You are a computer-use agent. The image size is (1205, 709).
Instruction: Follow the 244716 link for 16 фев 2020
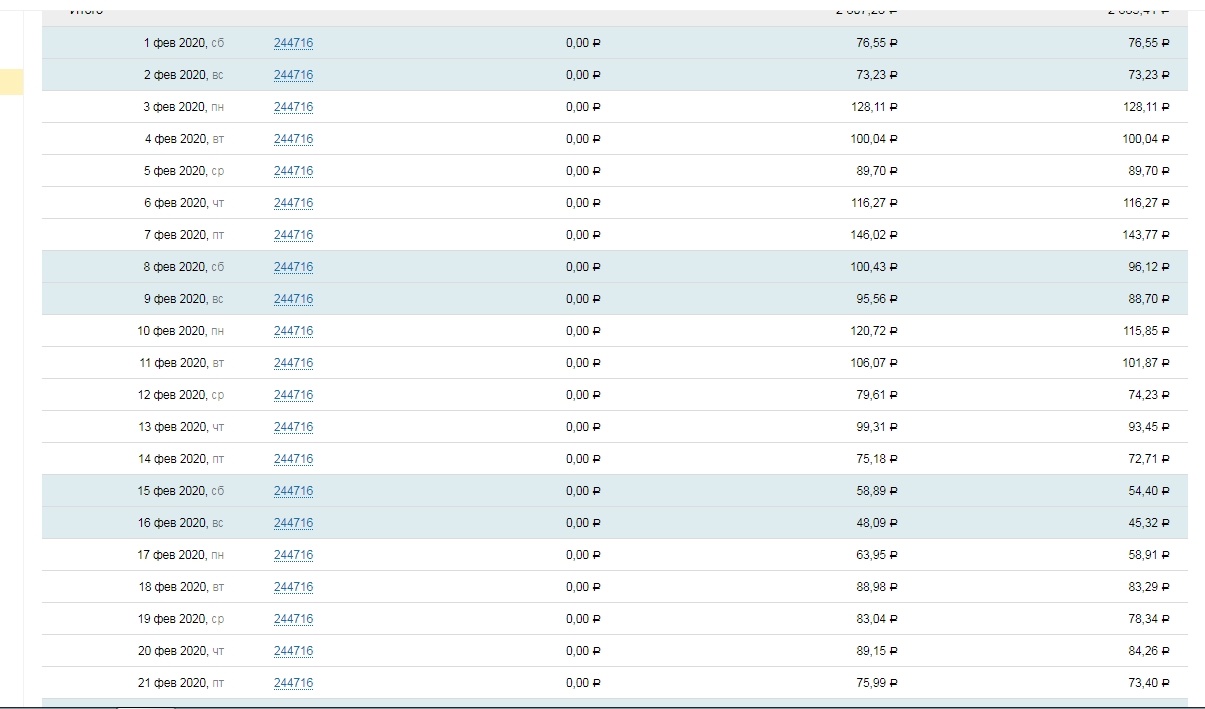tap(293, 523)
